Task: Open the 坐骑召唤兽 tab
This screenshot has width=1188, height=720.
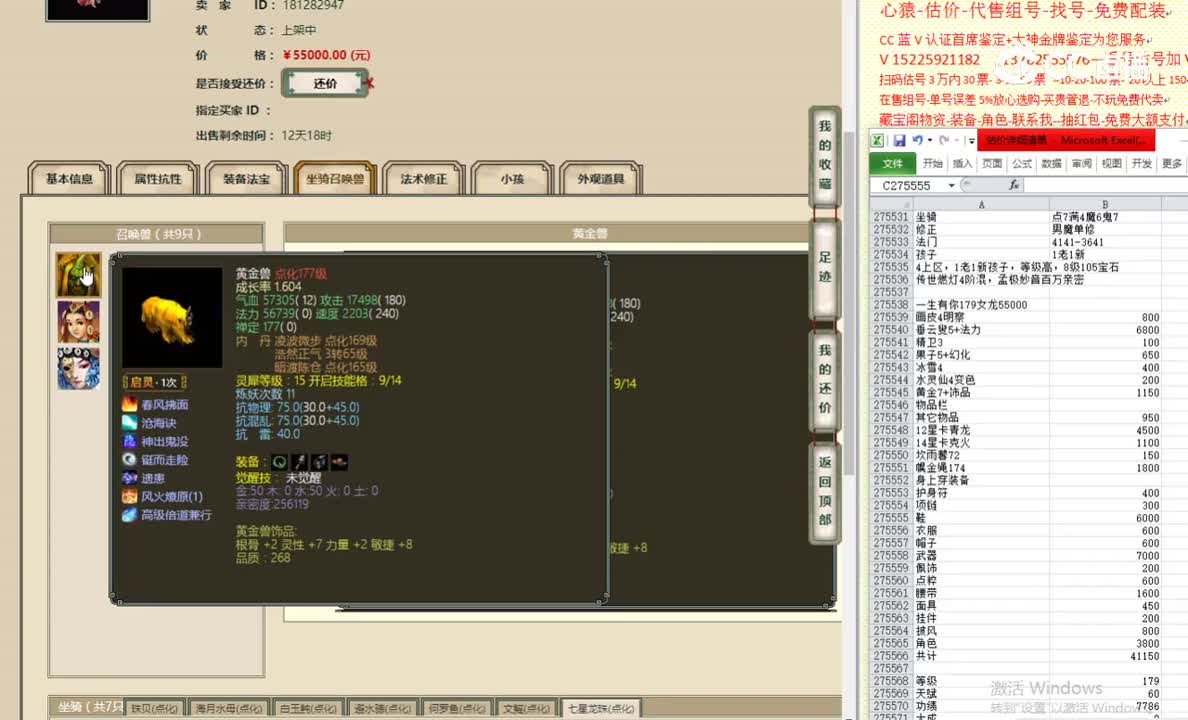Action: 335,179
